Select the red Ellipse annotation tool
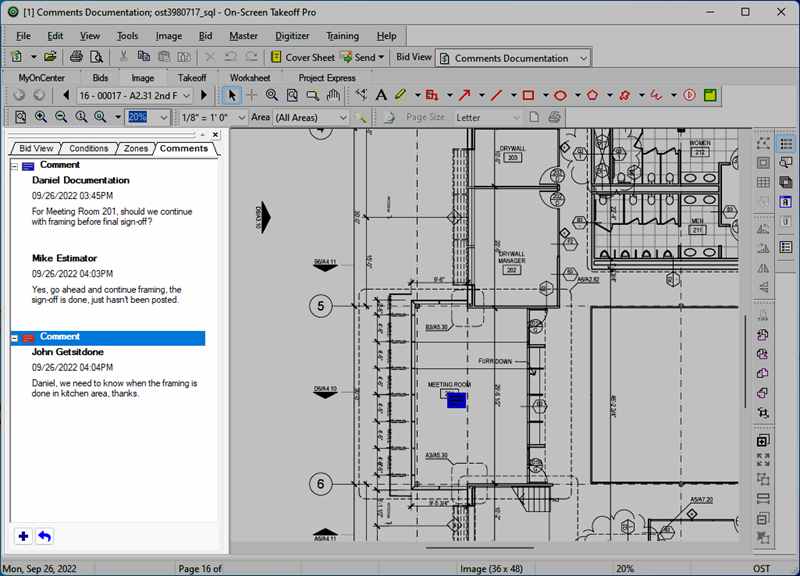 point(560,95)
